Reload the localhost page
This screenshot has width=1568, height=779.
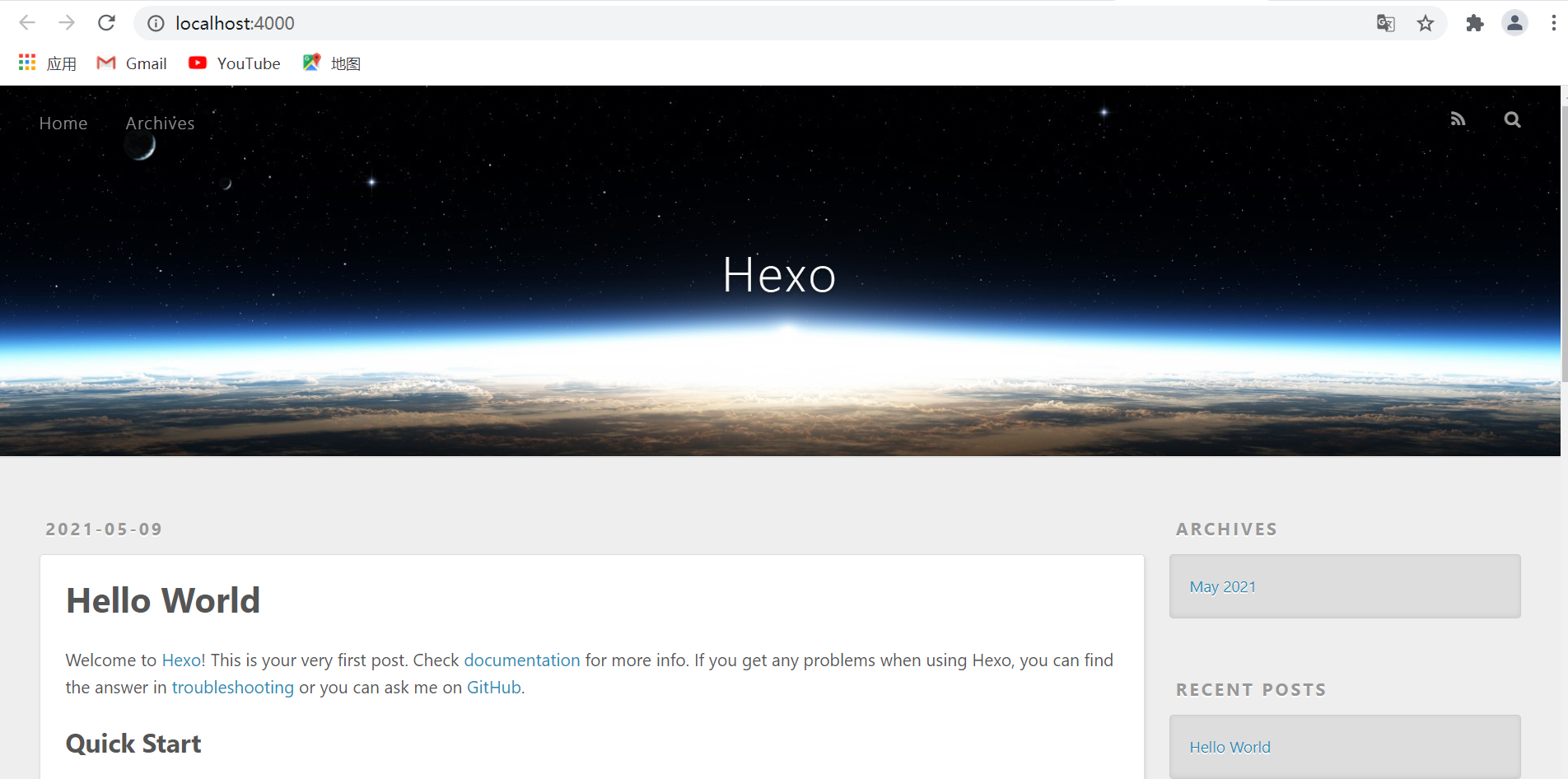pyautogui.click(x=106, y=23)
